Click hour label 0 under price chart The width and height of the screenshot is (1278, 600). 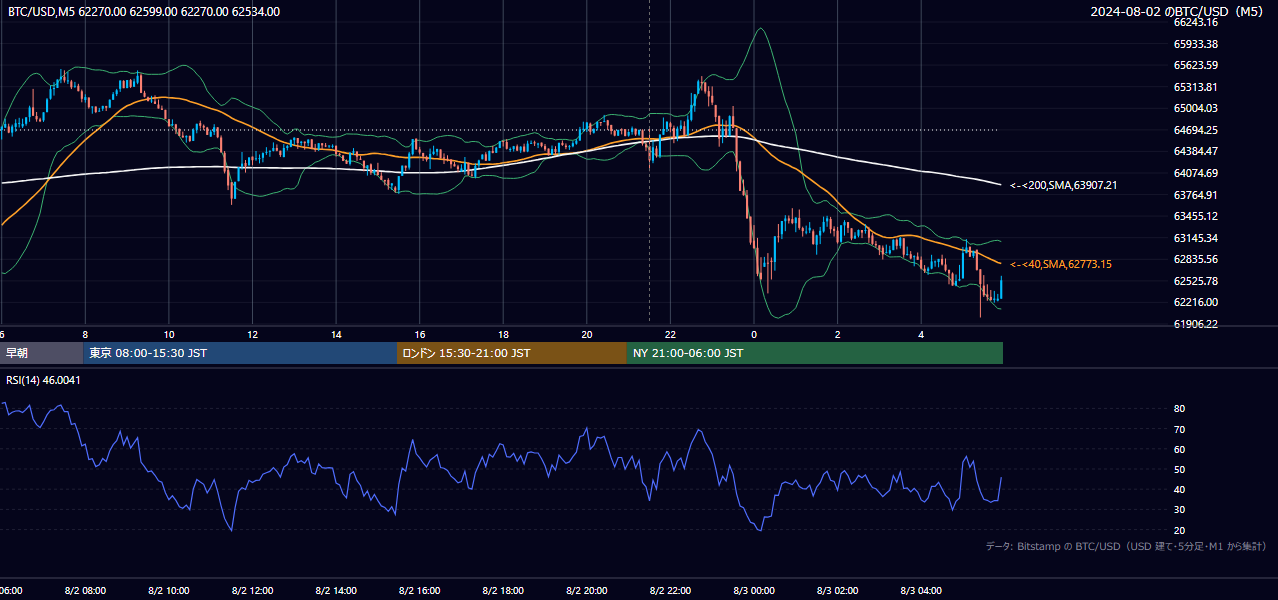click(x=754, y=335)
